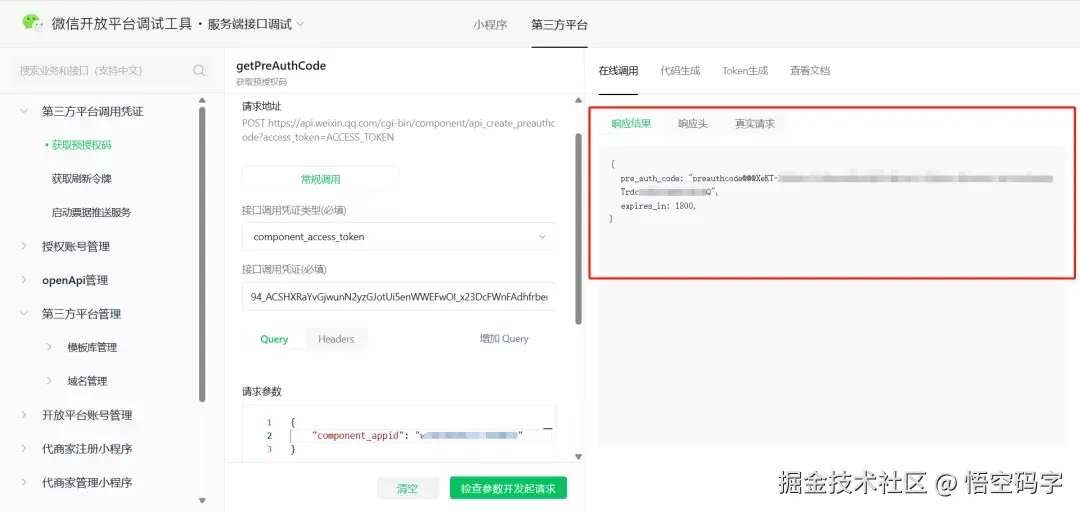Click the POST request URL text

[x=398, y=130]
